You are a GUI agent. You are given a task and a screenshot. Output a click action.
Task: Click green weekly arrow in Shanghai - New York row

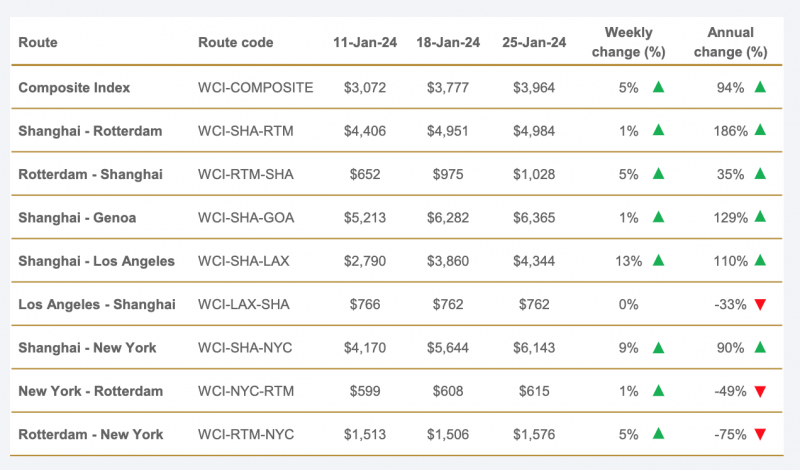[x=658, y=348]
